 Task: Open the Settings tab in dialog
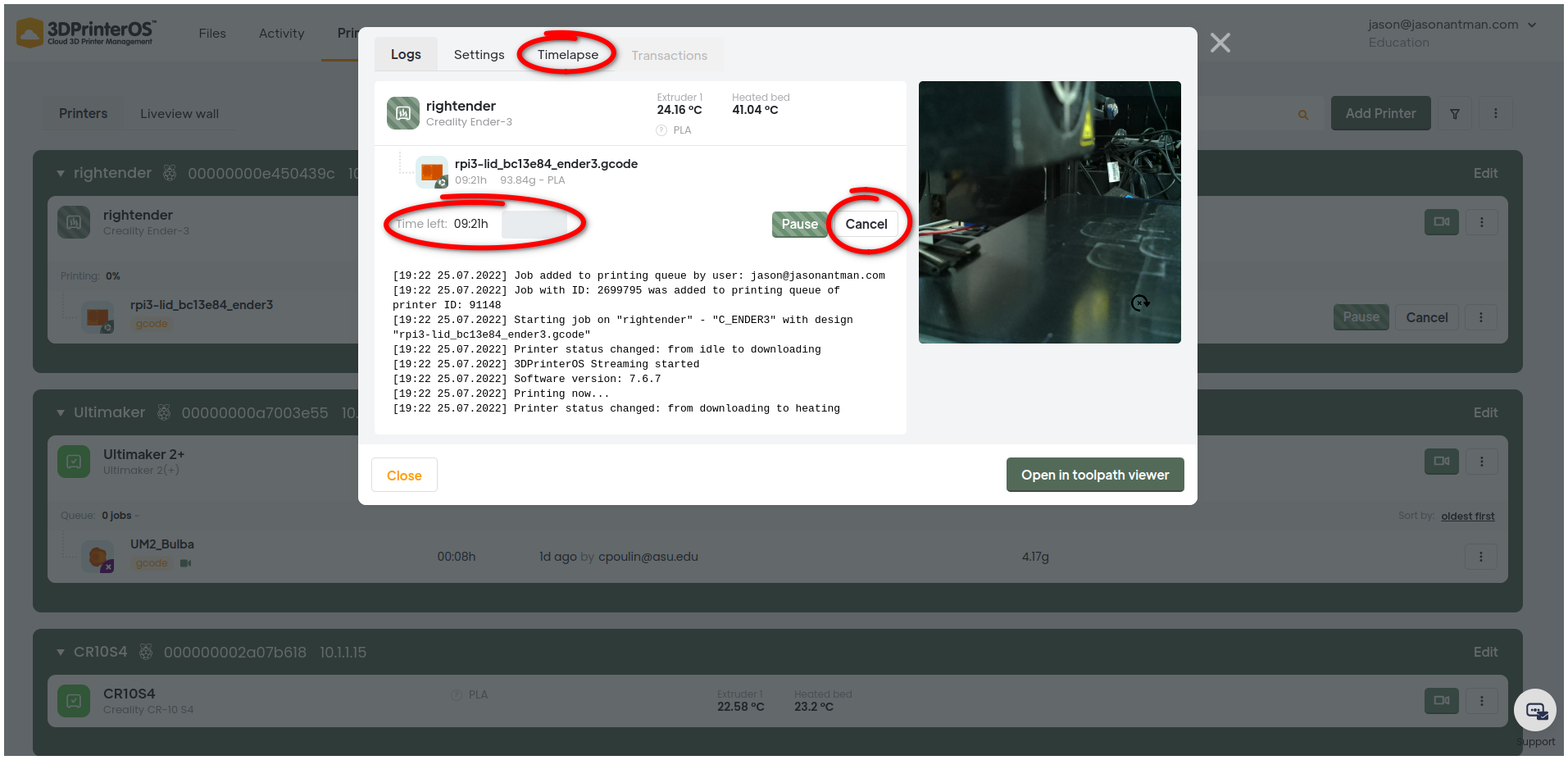[479, 55]
